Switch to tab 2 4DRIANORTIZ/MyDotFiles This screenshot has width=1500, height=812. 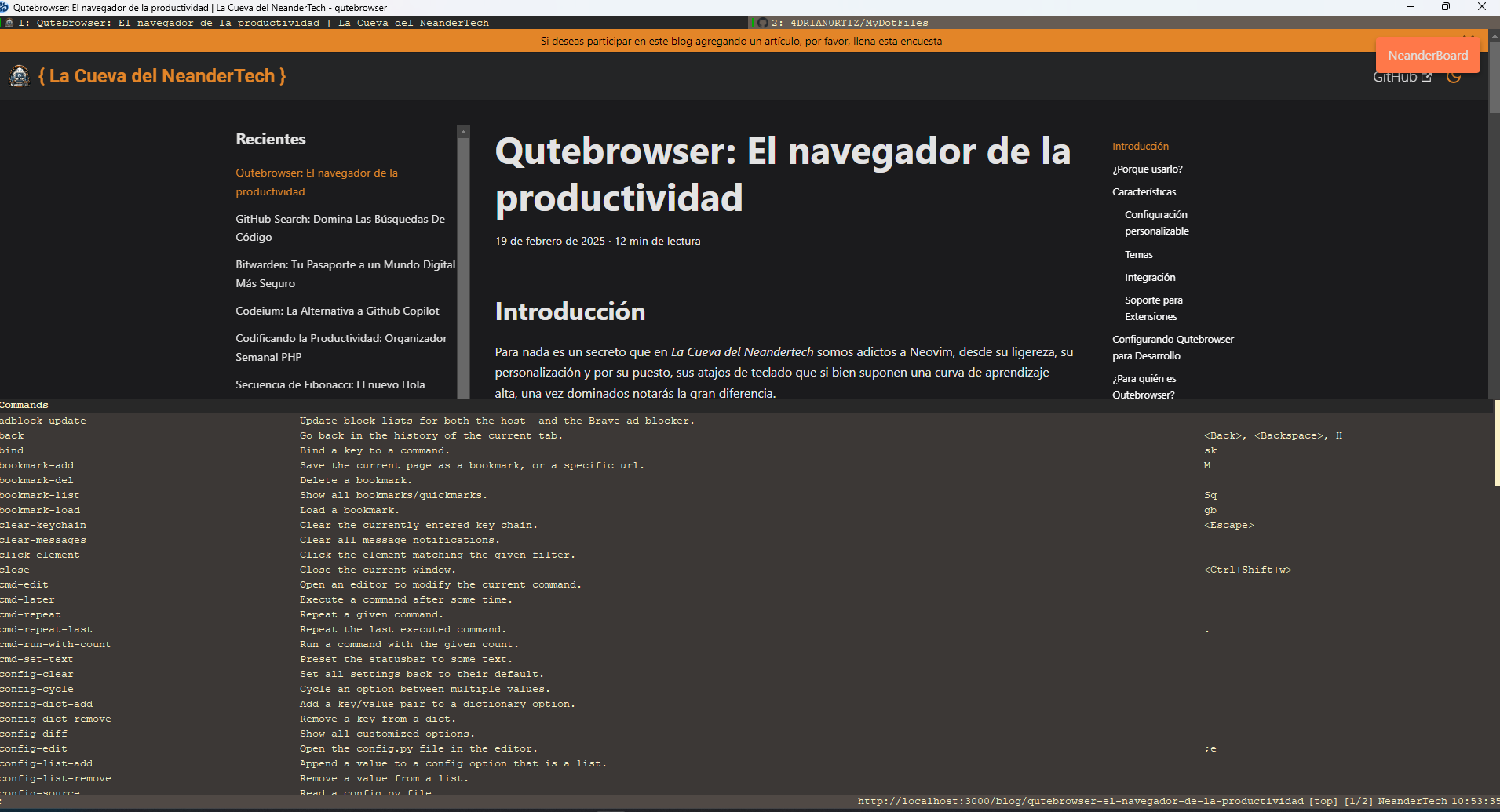[1124, 23]
